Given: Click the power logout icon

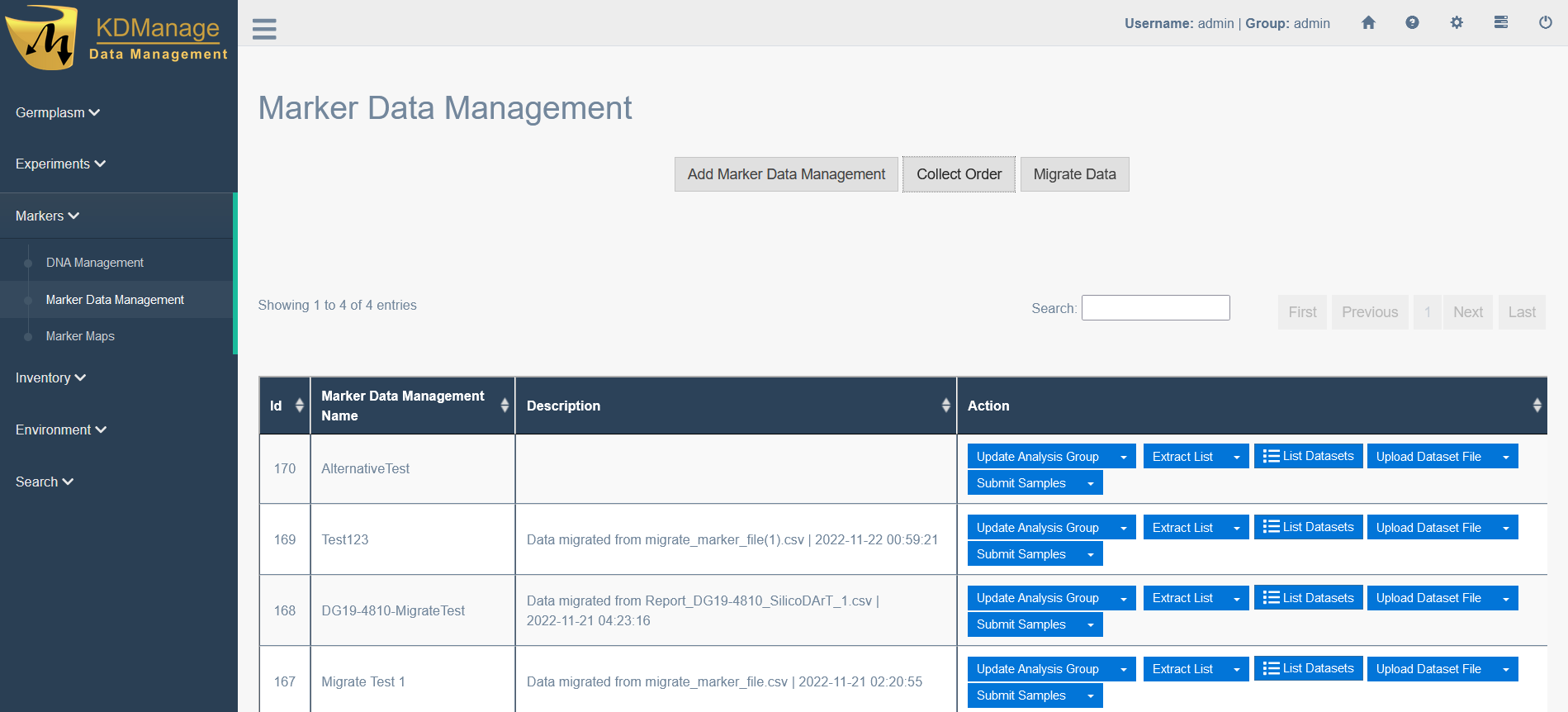Looking at the screenshot, I should (1545, 23).
